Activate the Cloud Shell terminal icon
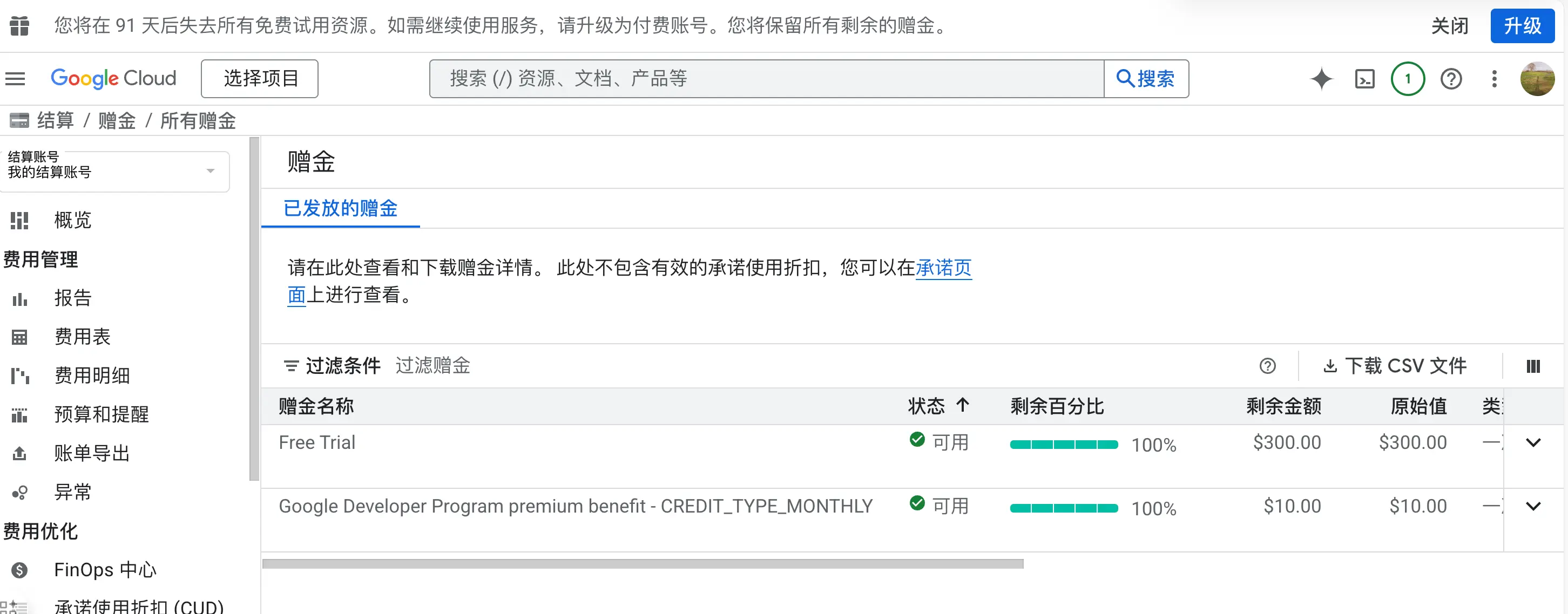This screenshot has width=1568, height=614. pos(1364,79)
